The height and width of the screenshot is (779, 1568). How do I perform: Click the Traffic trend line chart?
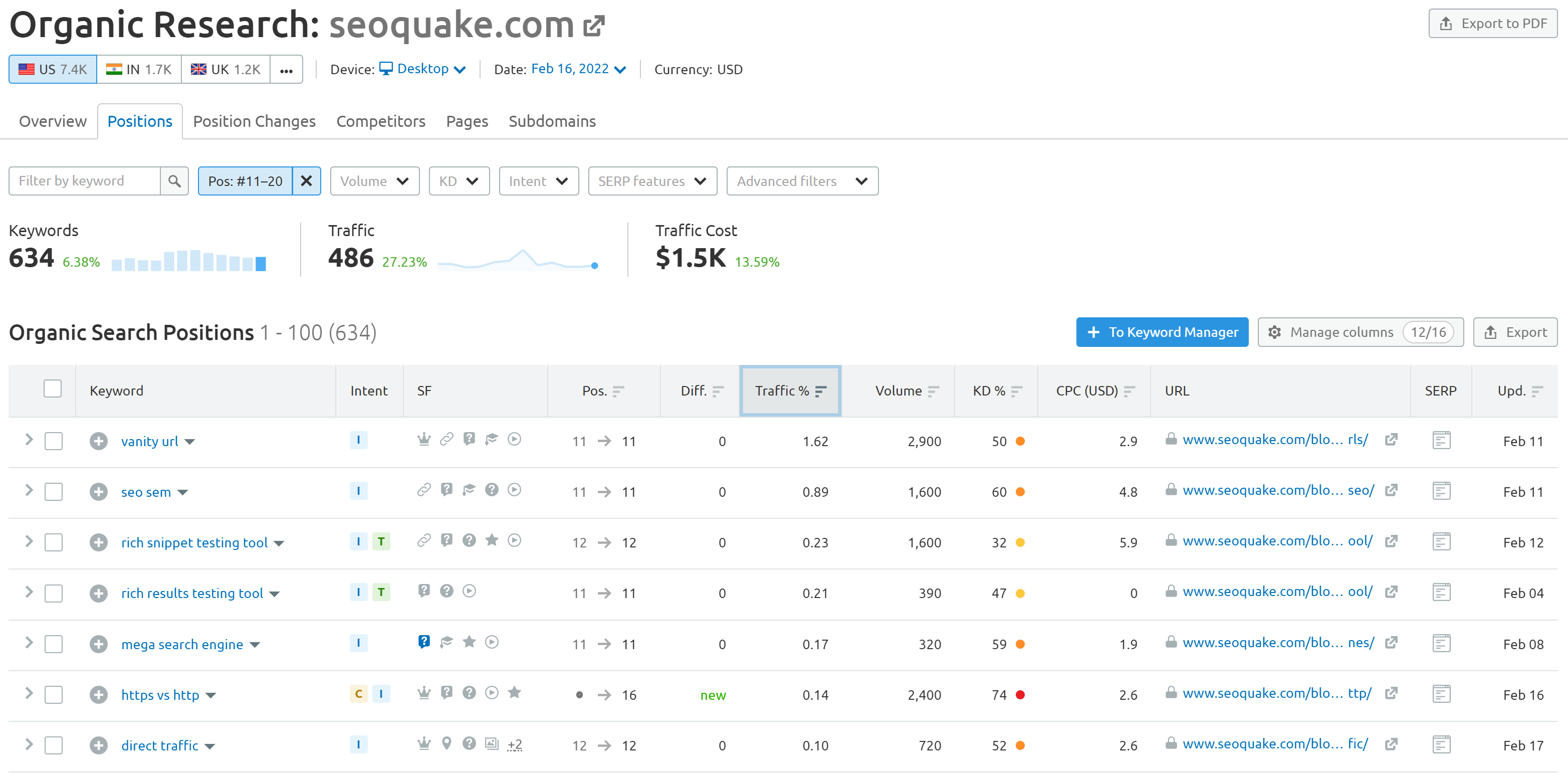(518, 260)
